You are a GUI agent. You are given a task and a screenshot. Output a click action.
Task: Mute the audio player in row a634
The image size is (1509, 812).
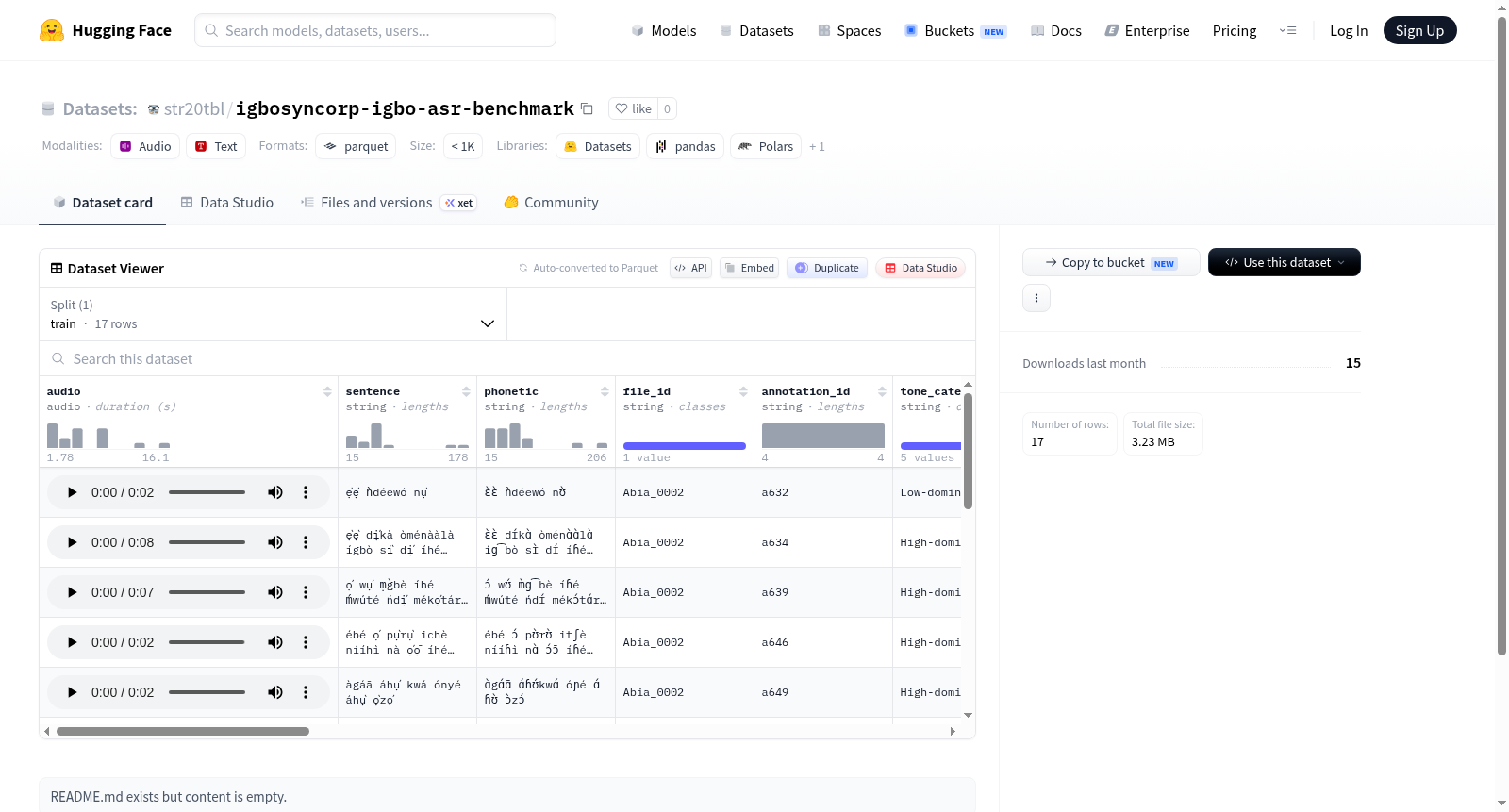click(275, 542)
